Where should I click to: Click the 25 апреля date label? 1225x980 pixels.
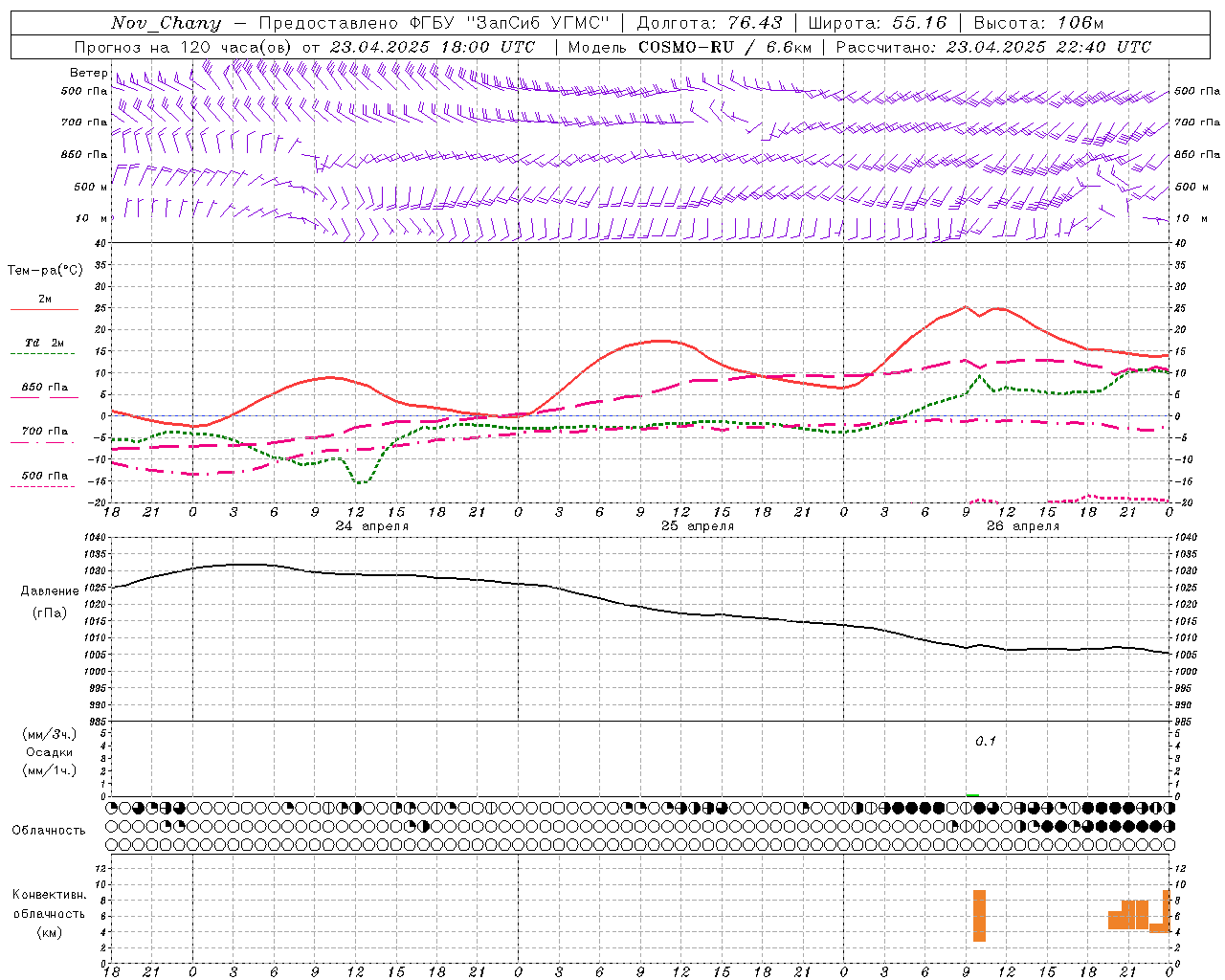698,526
